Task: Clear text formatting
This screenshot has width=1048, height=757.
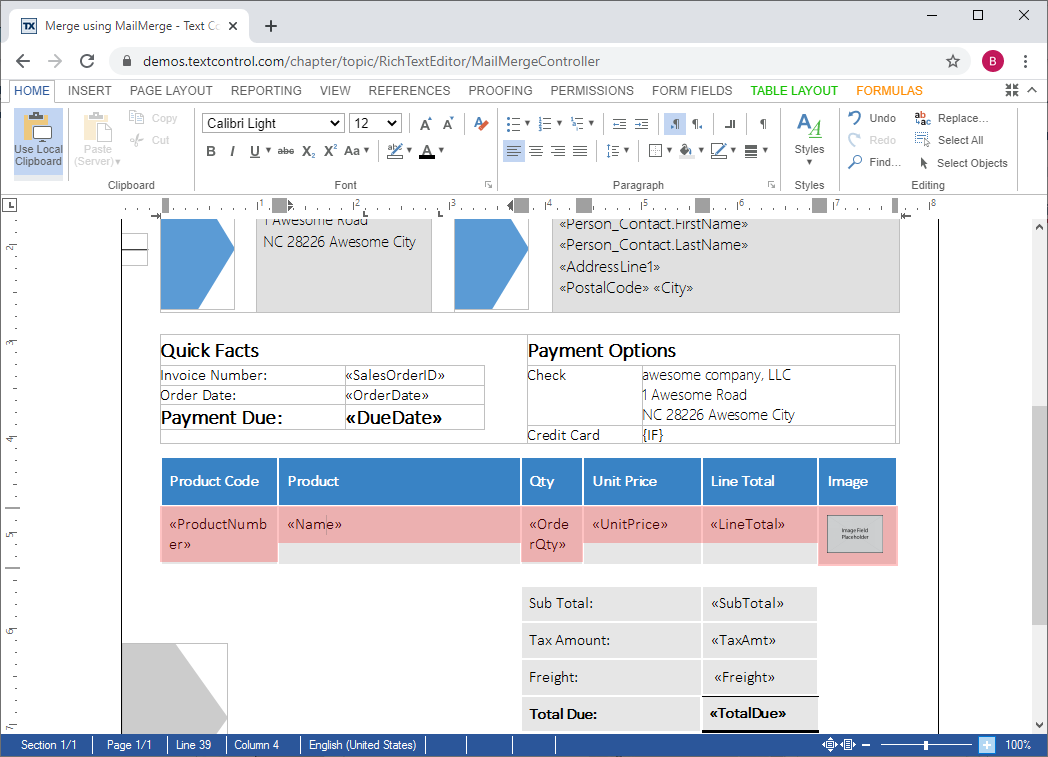Action: click(x=481, y=124)
